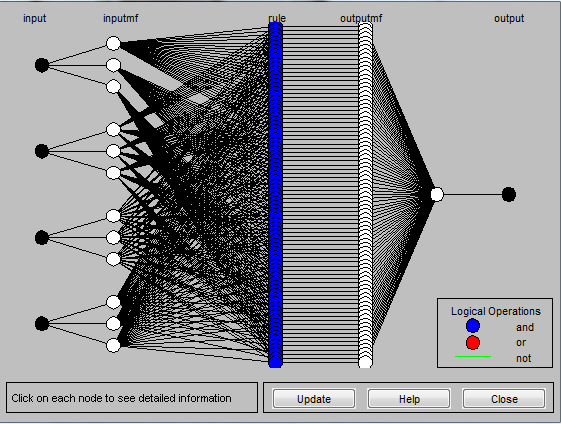Viewport: 561px width, 424px height.
Task: Click the first input node at top
Action: pos(42,65)
